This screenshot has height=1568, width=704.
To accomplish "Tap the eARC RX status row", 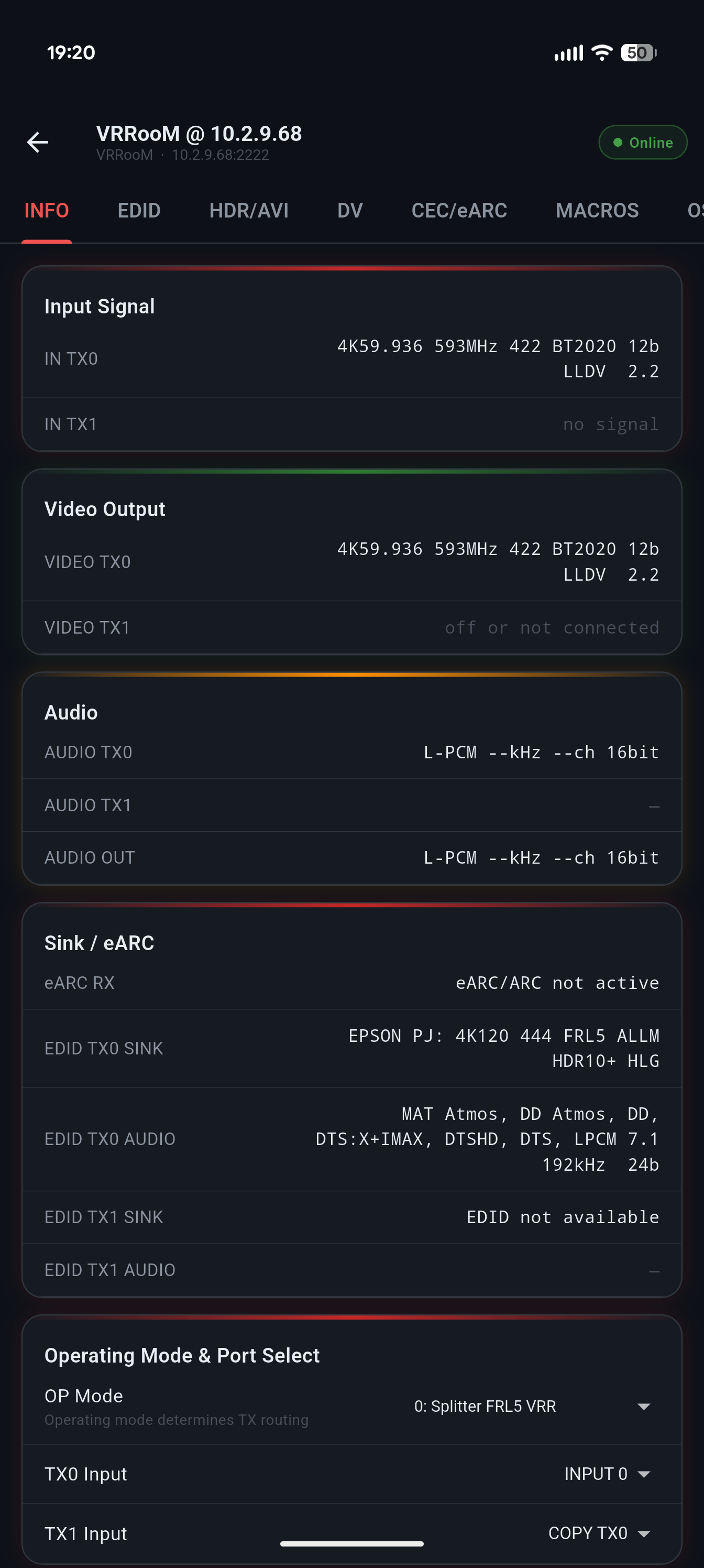I will [x=351, y=983].
